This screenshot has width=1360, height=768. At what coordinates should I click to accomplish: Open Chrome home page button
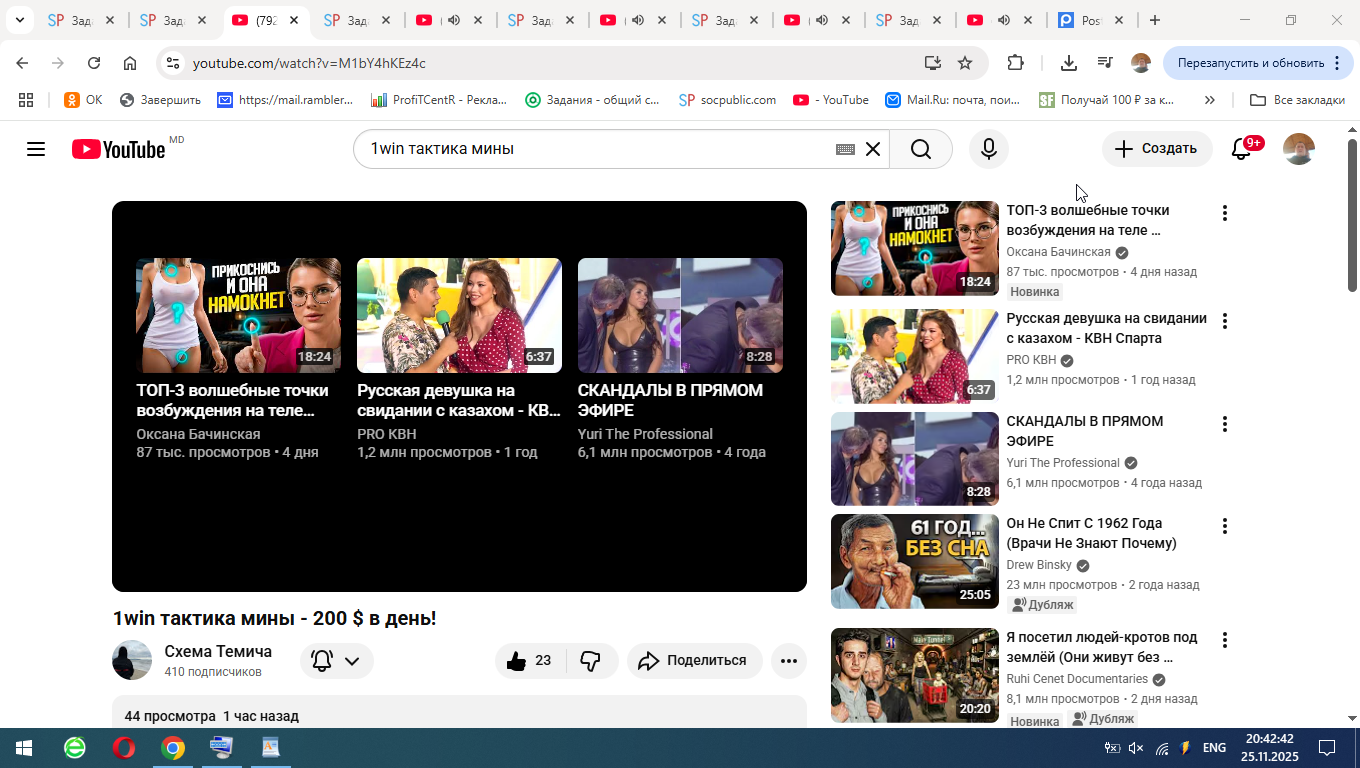coord(130,63)
